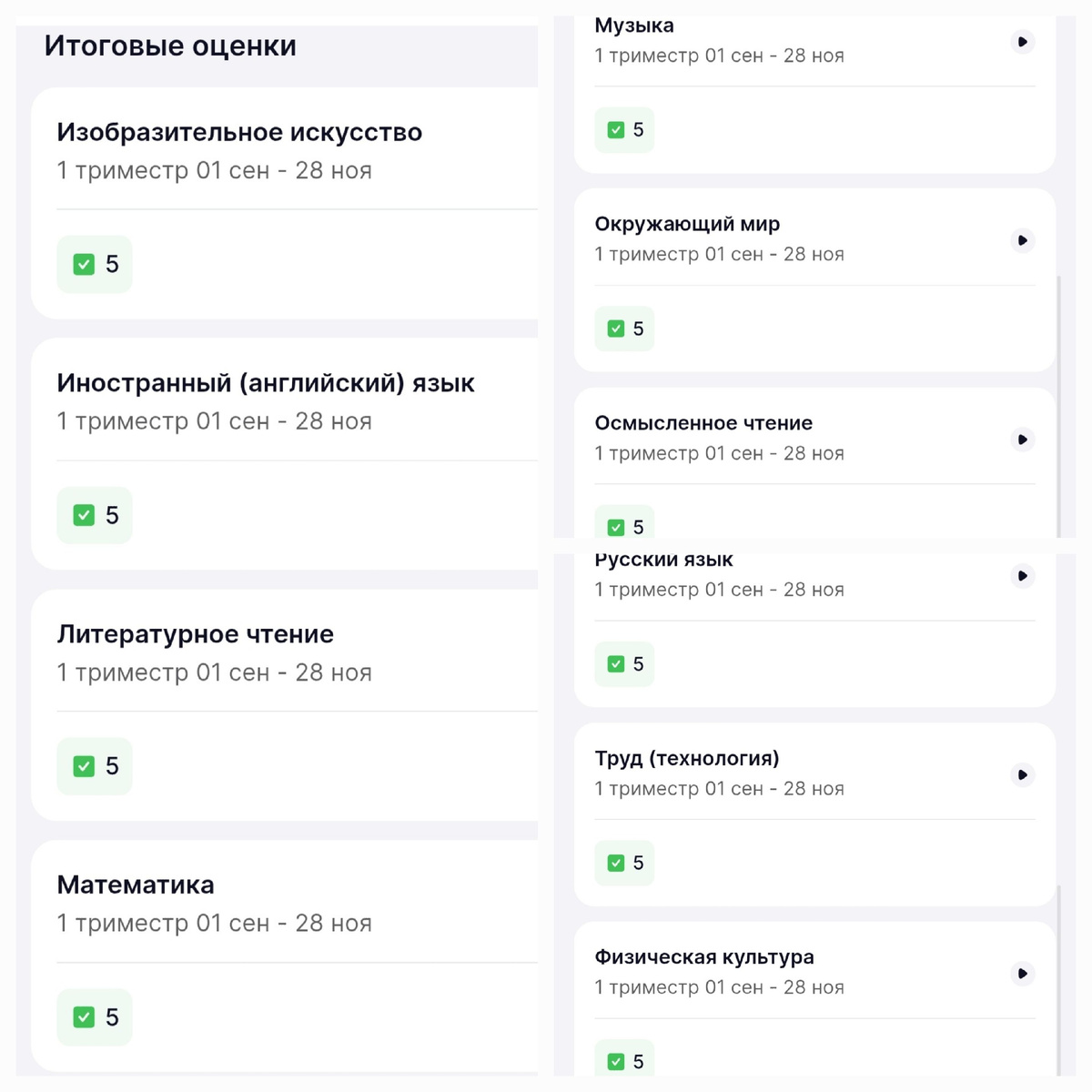Expand the Окружающий мир card arrow
The image size is (1092, 1092).
[1022, 240]
